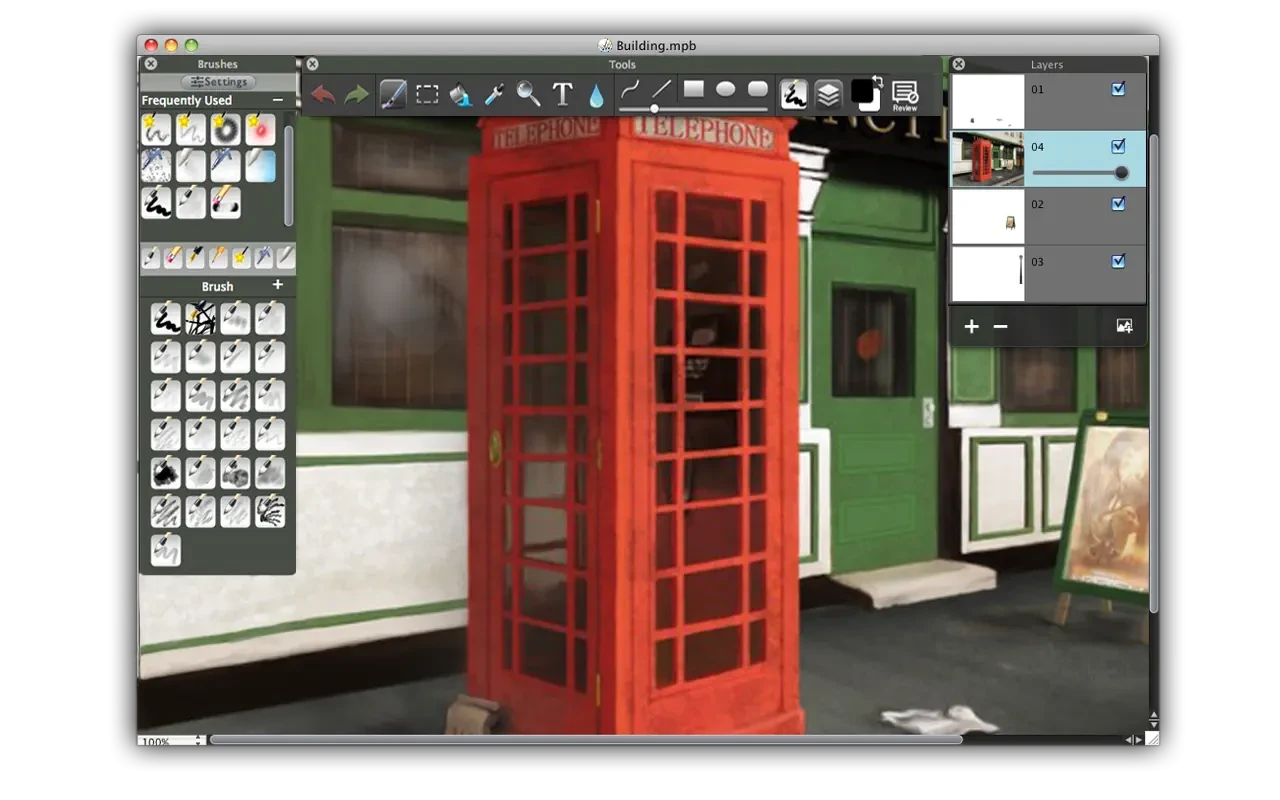Click the black foreground color swatch
Viewport: 1280px width, 800px height.
pyautogui.click(x=861, y=92)
